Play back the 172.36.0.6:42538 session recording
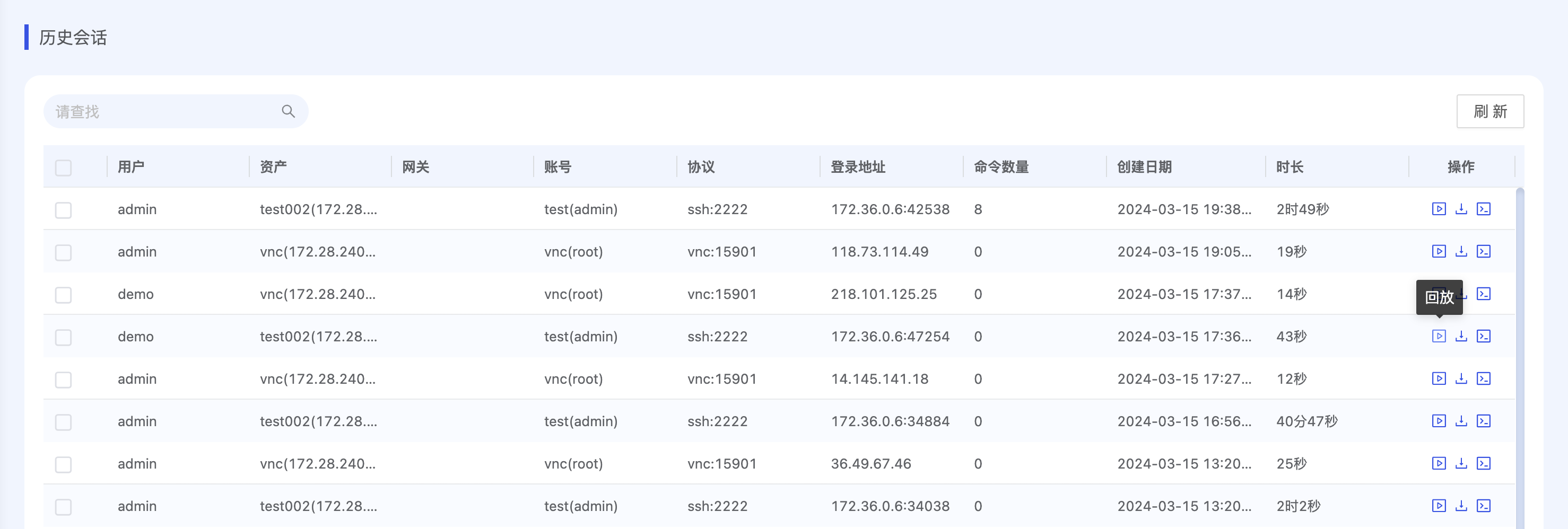This screenshot has height=529, width=1568. [1439, 209]
